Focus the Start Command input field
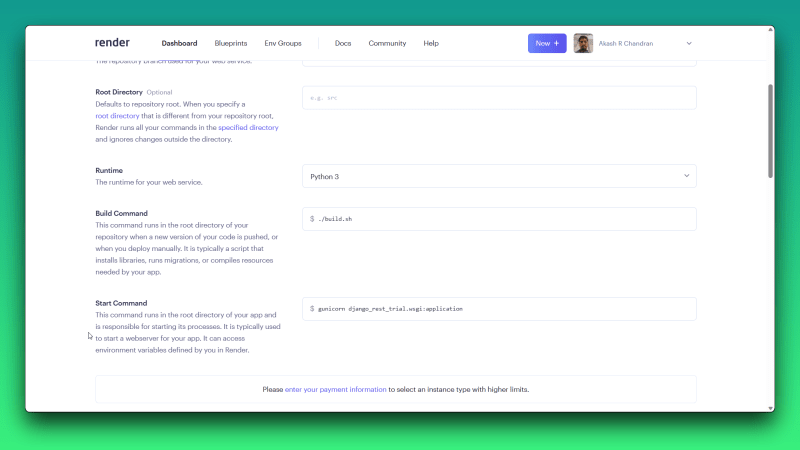Viewport: 800px width, 450px height. 499,309
